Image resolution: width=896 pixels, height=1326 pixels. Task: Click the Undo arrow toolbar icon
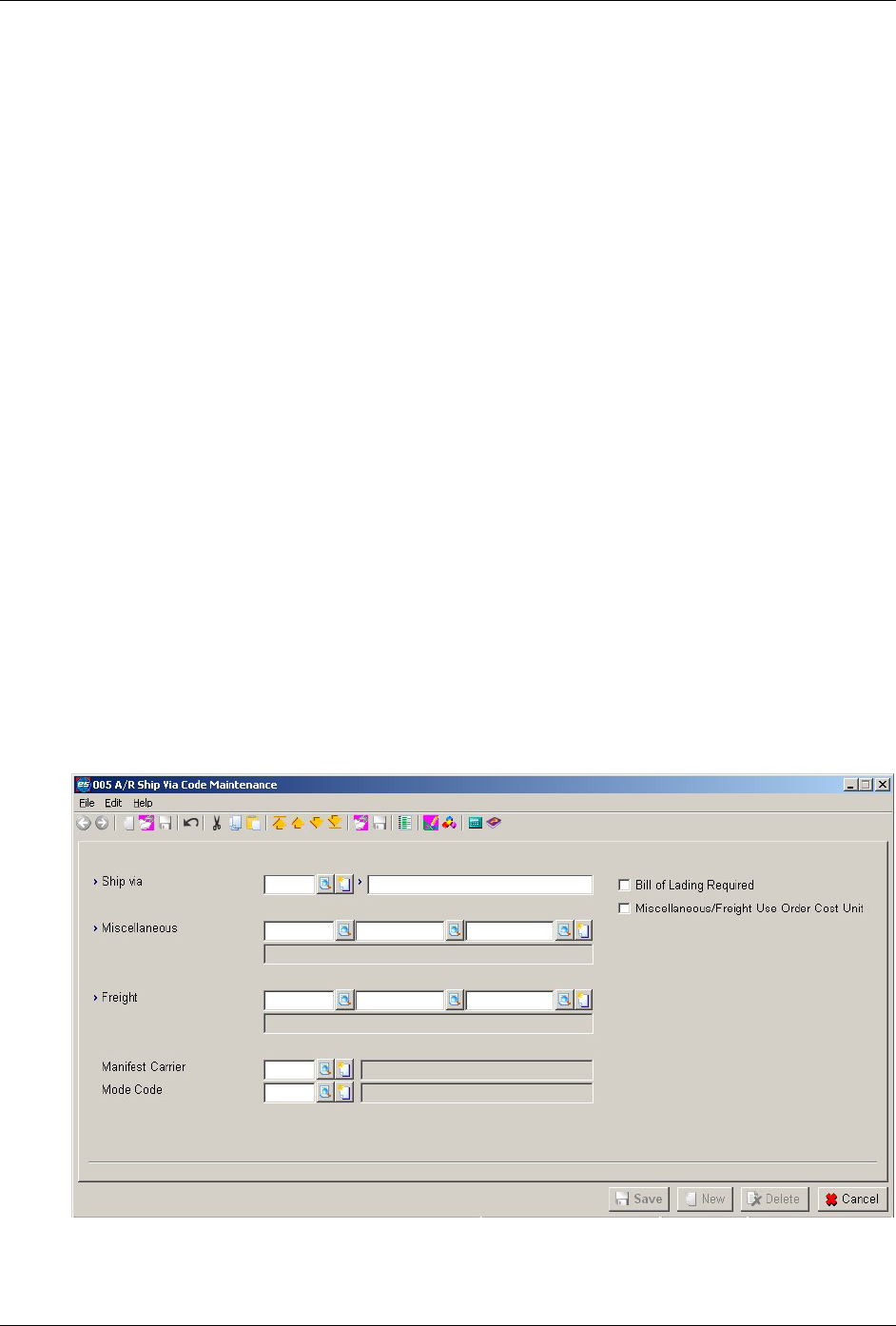tap(191, 823)
